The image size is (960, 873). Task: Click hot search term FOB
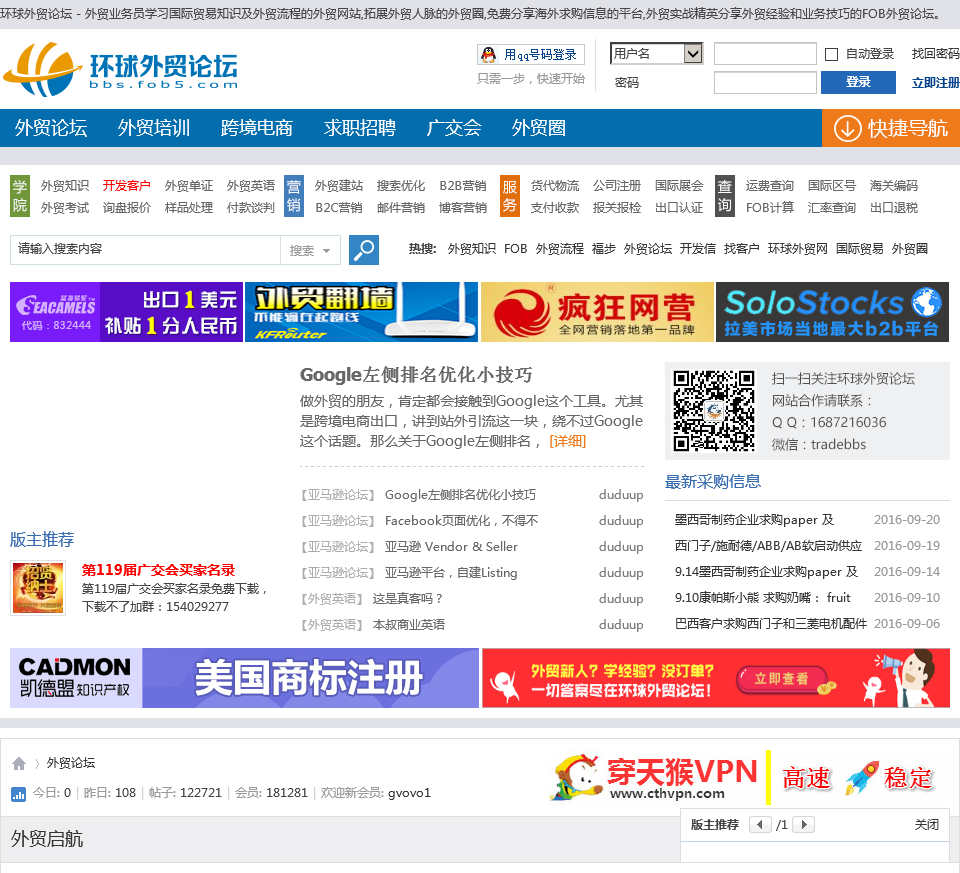pos(516,249)
